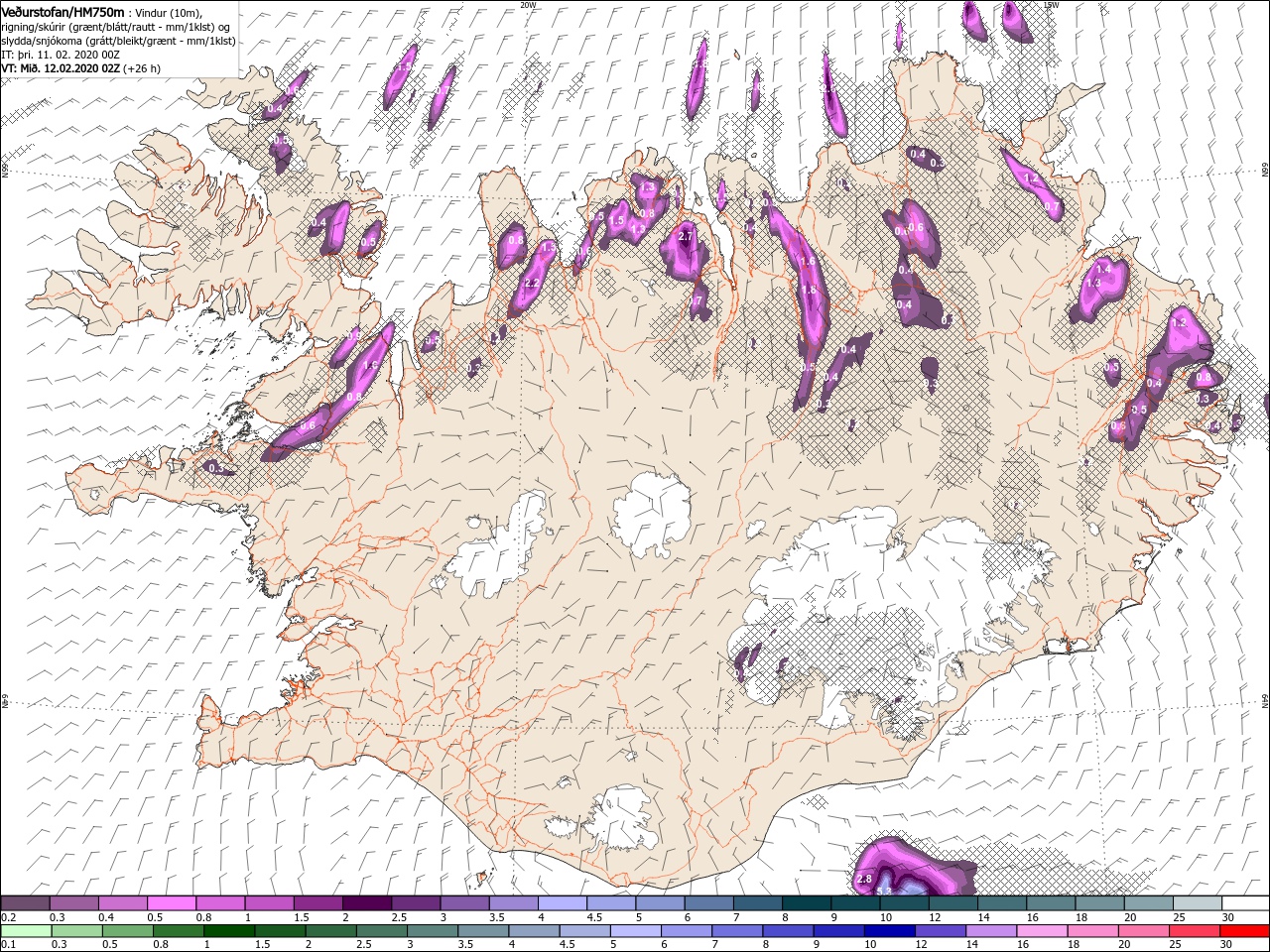Pick the dark teal upper swatch between 8 and 9
The height and width of the screenshot is (952, 1270).
tap(807, 903)
